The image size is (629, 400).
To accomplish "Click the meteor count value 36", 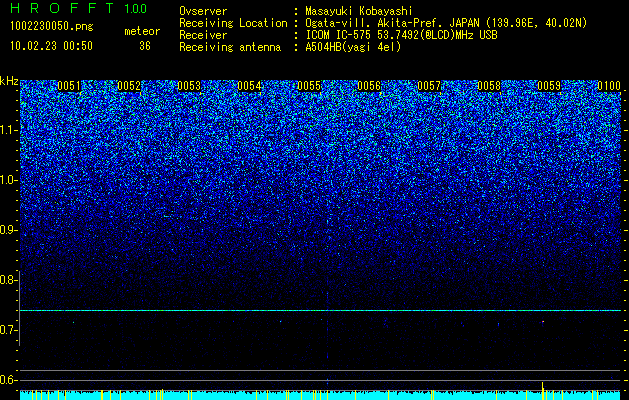I will [x=145, y=46].
